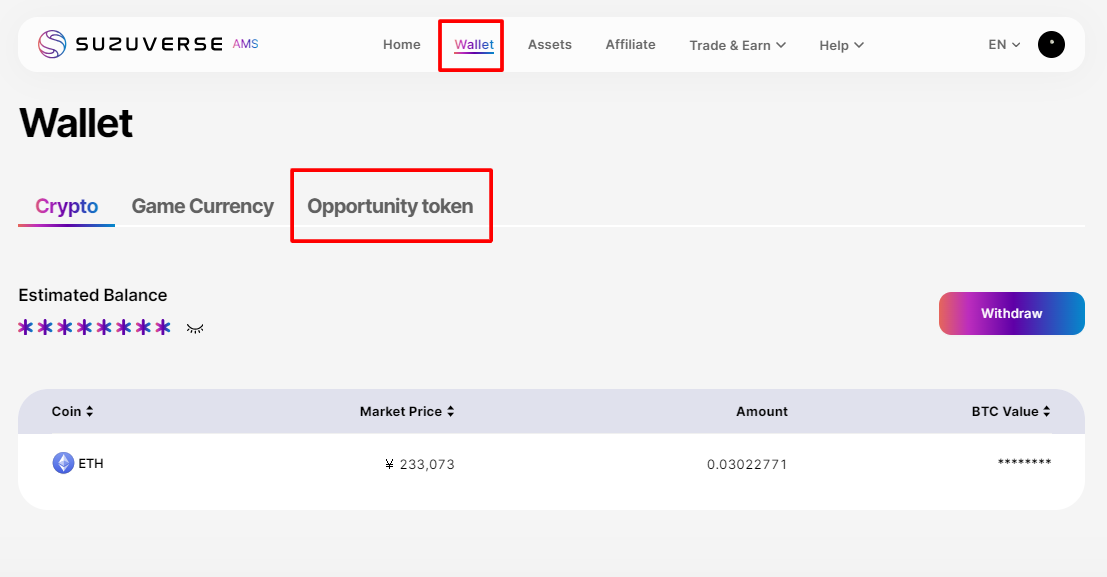This screenshot has width=1107, height=577.
Task: Select the ETH row amount 0.03022771
Action: coord(746,464)
